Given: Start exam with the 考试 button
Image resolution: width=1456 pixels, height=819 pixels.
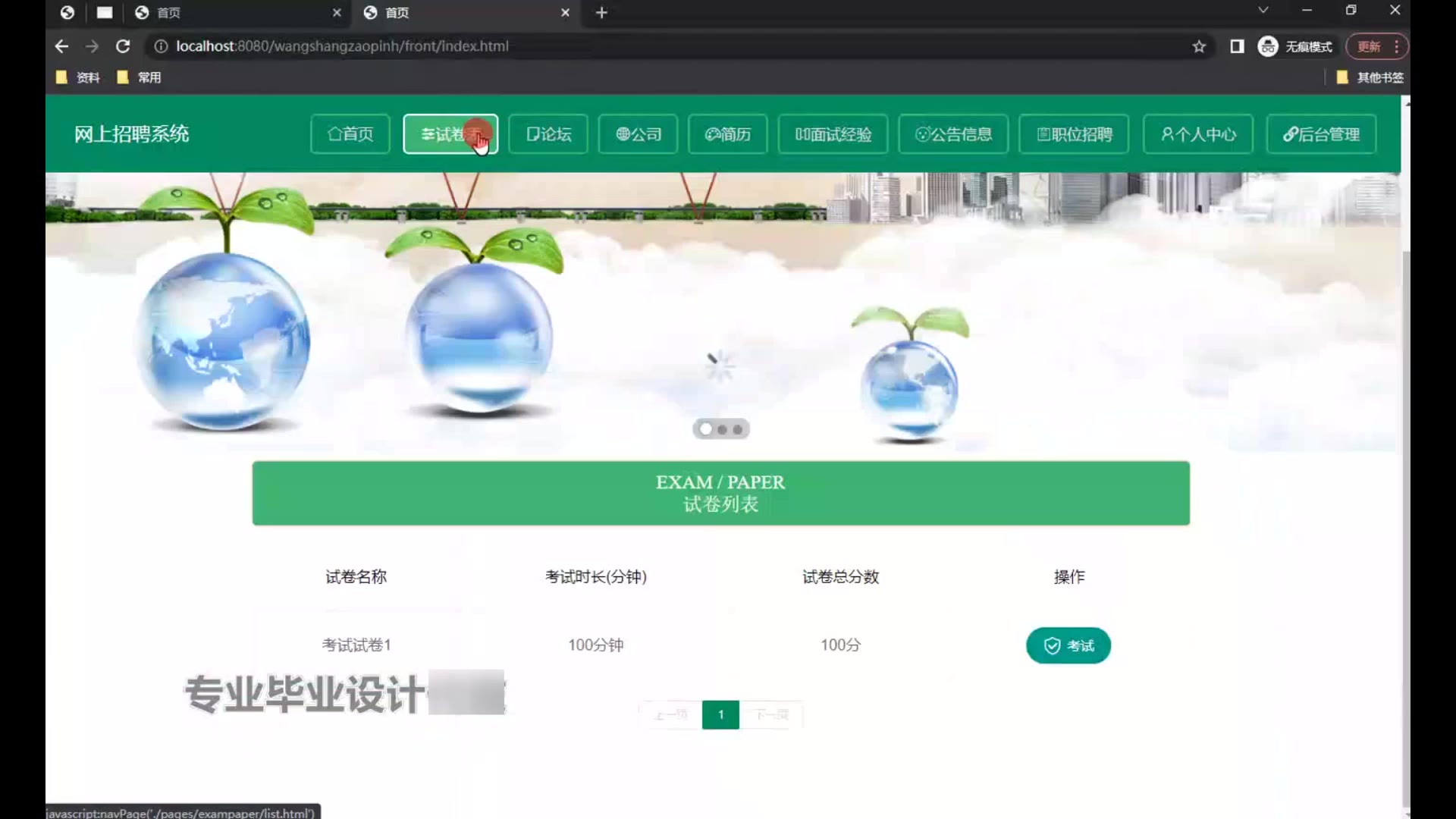Looking at the screenshot, I should pyautogui.click(x=1068, y=645).
